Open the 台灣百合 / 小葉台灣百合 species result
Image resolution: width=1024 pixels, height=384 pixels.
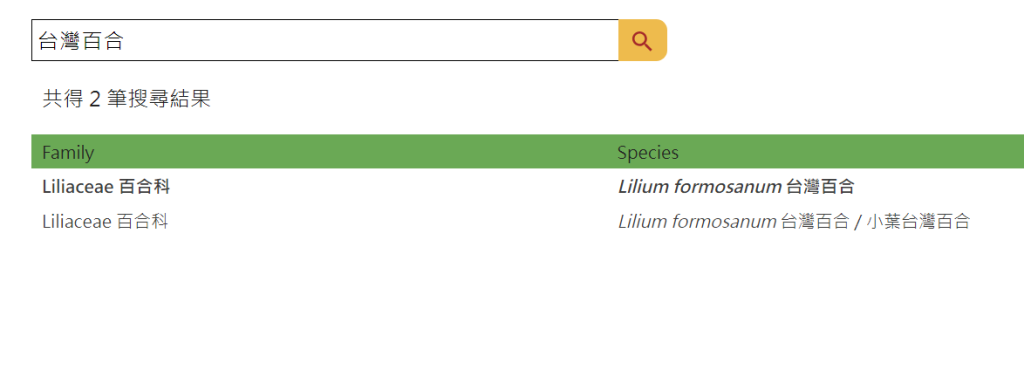coord(794,221)
